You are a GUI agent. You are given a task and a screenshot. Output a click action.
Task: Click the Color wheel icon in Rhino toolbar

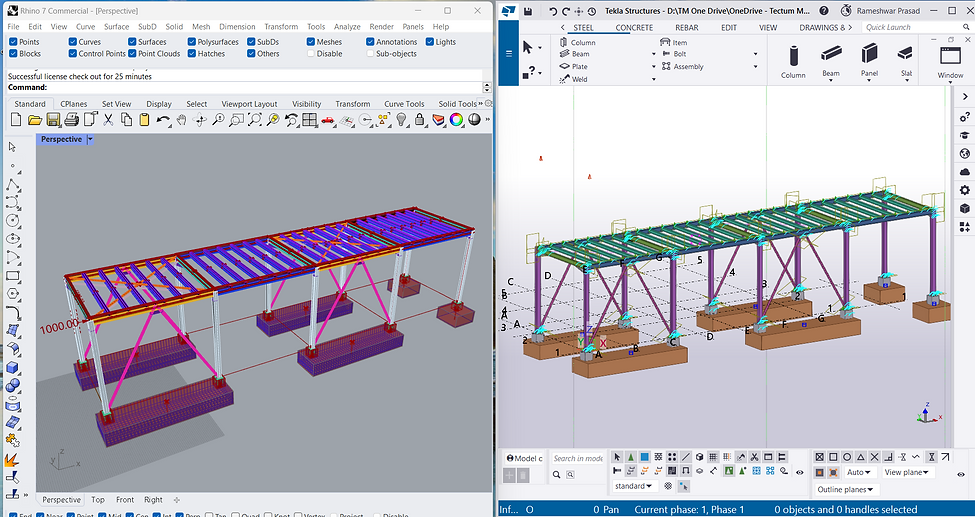tap(456, 119)
